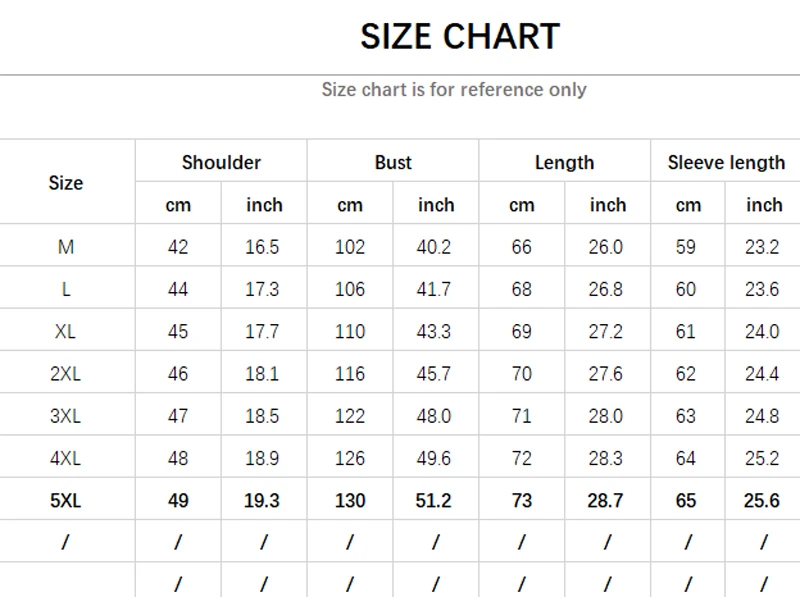Image resolution: width=800 pixels, height=597 pixels.
Task: Click the Shoulder column header
Action: tap(221, 162)
